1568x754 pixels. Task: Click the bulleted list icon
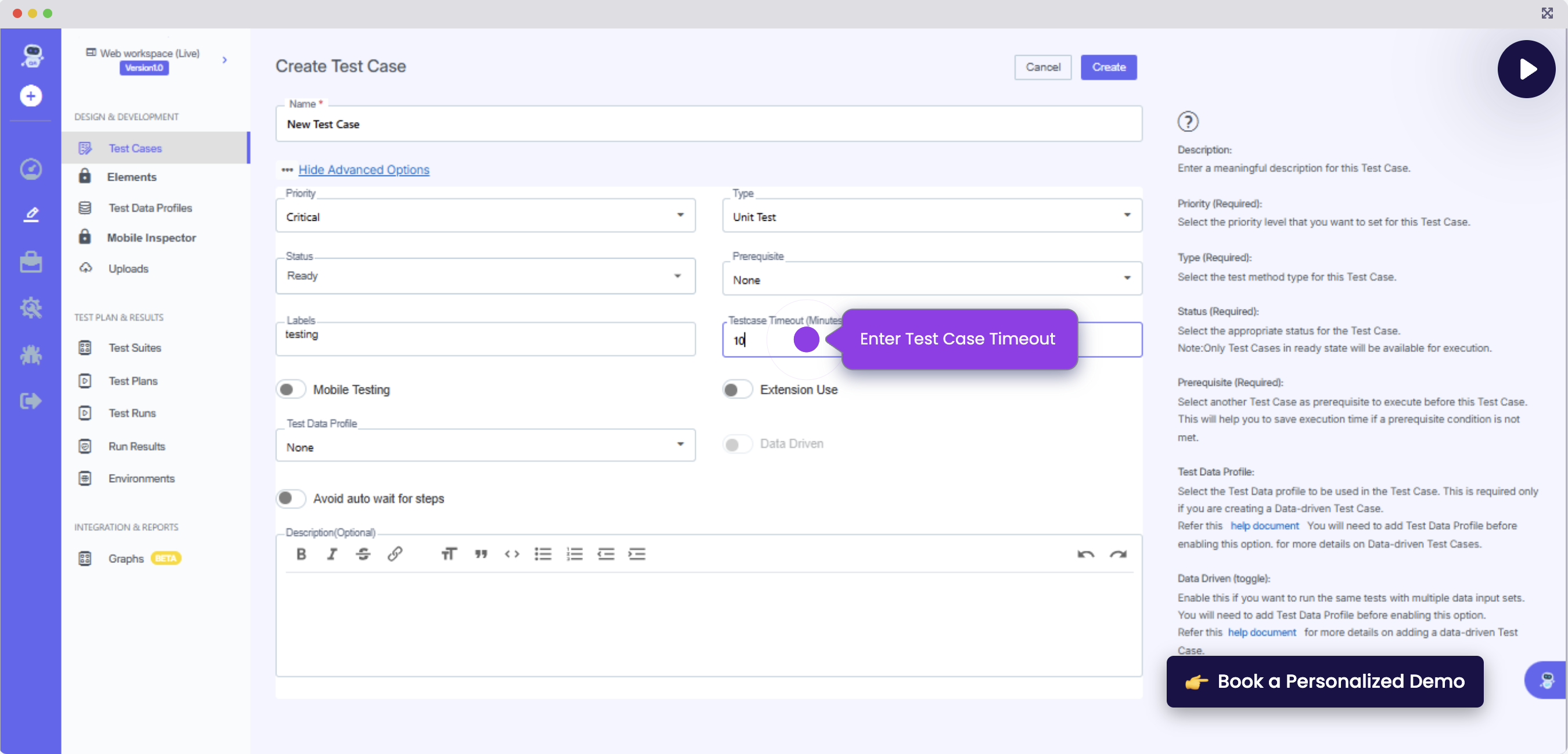542,554
